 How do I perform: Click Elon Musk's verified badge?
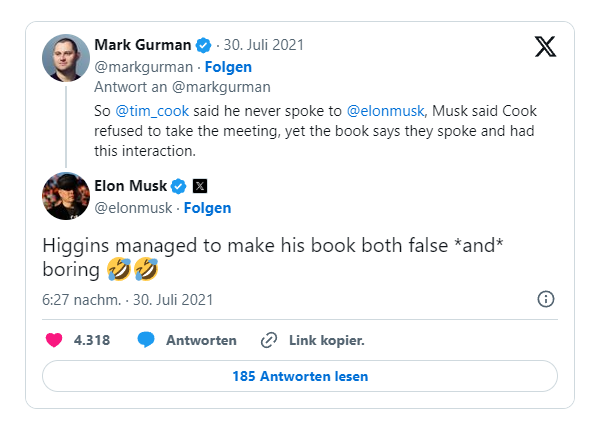pyautogui.click(x=178, y=185)
